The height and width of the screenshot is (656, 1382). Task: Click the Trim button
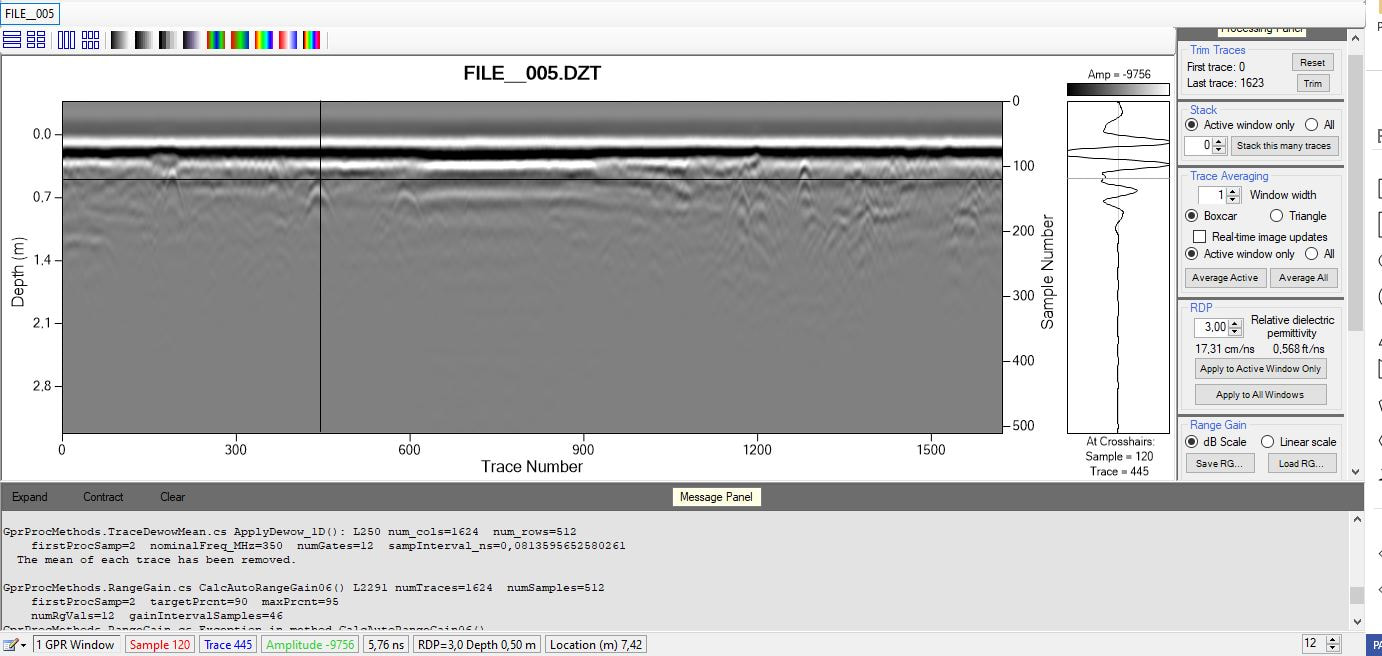pos(1312,84)
